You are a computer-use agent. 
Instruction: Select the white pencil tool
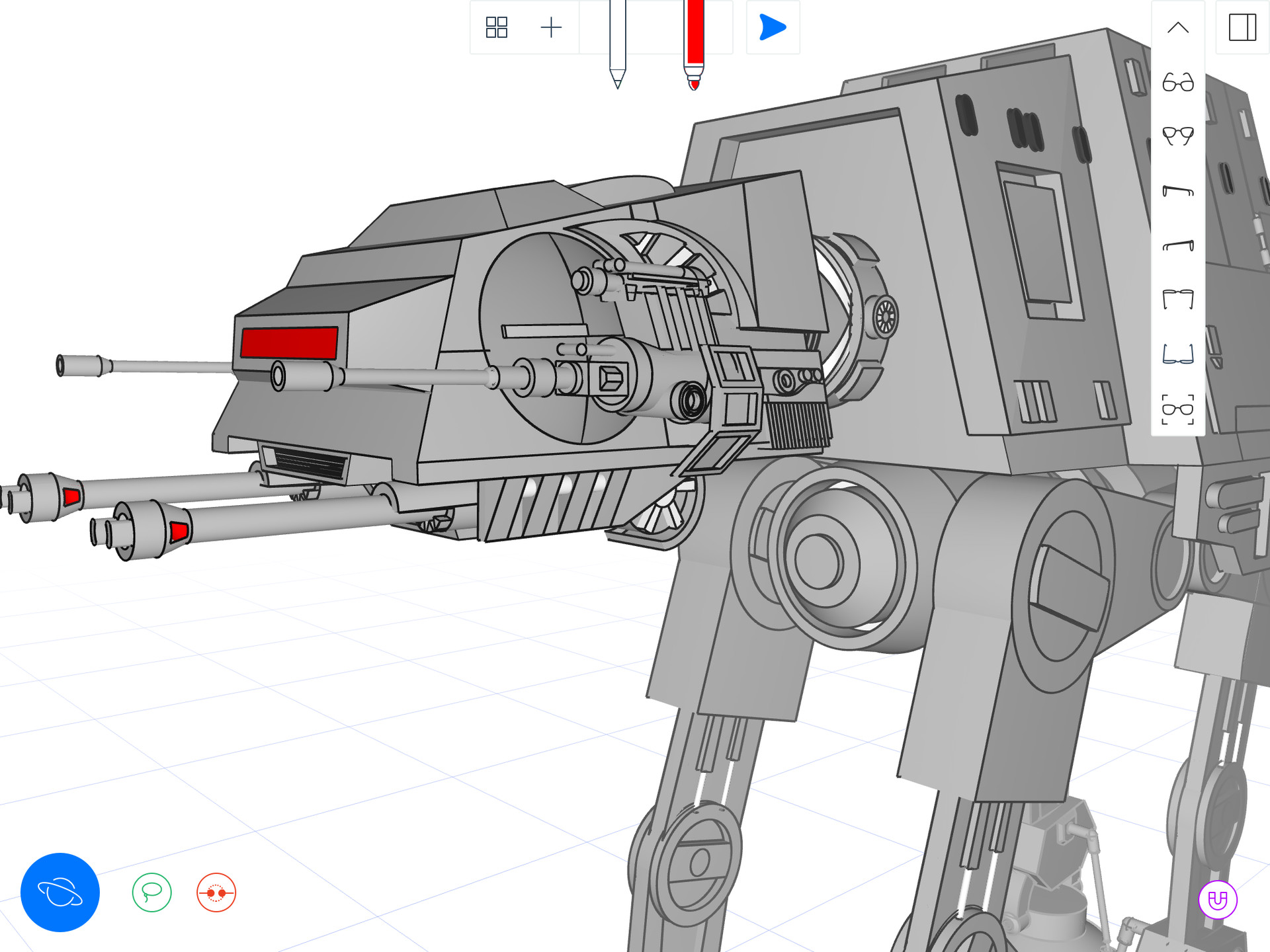click(x=617, y=44)
